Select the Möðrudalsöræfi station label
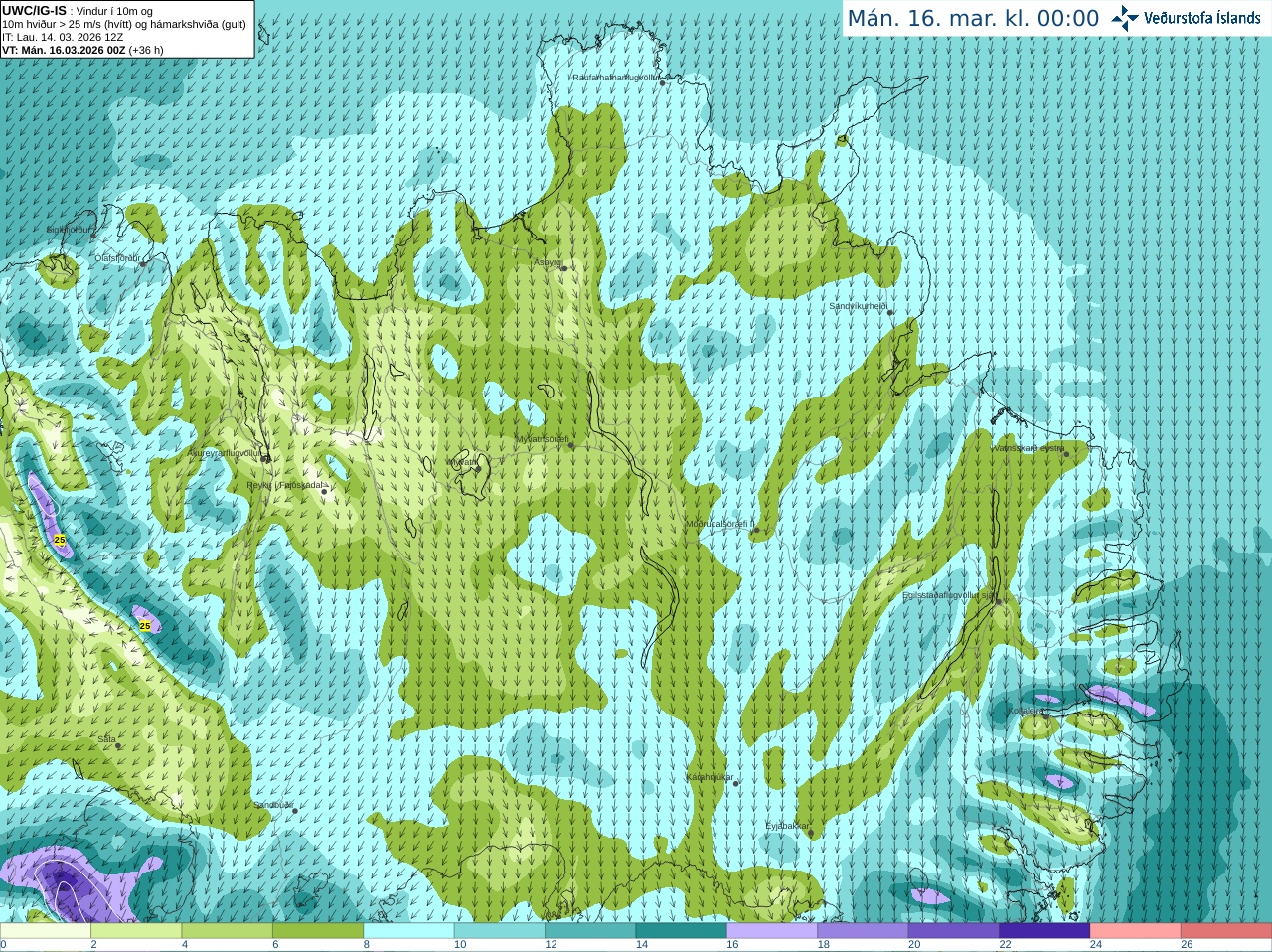The image size is (1272, 952). (x=718, y=524)
